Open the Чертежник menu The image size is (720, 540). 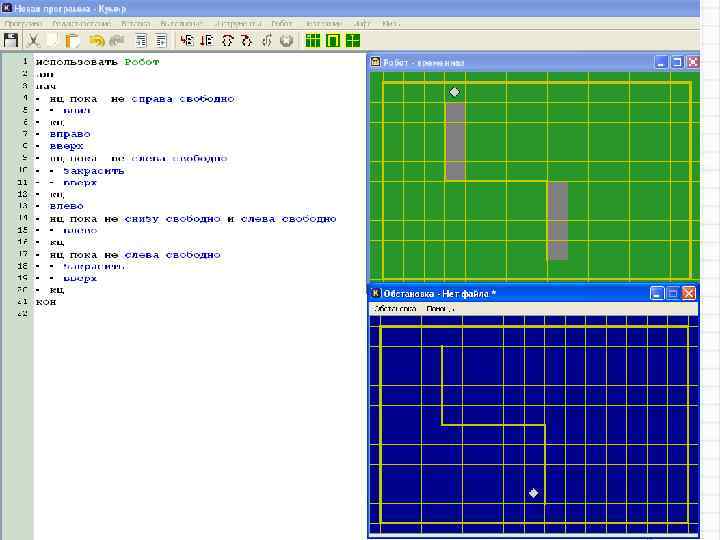324,23
